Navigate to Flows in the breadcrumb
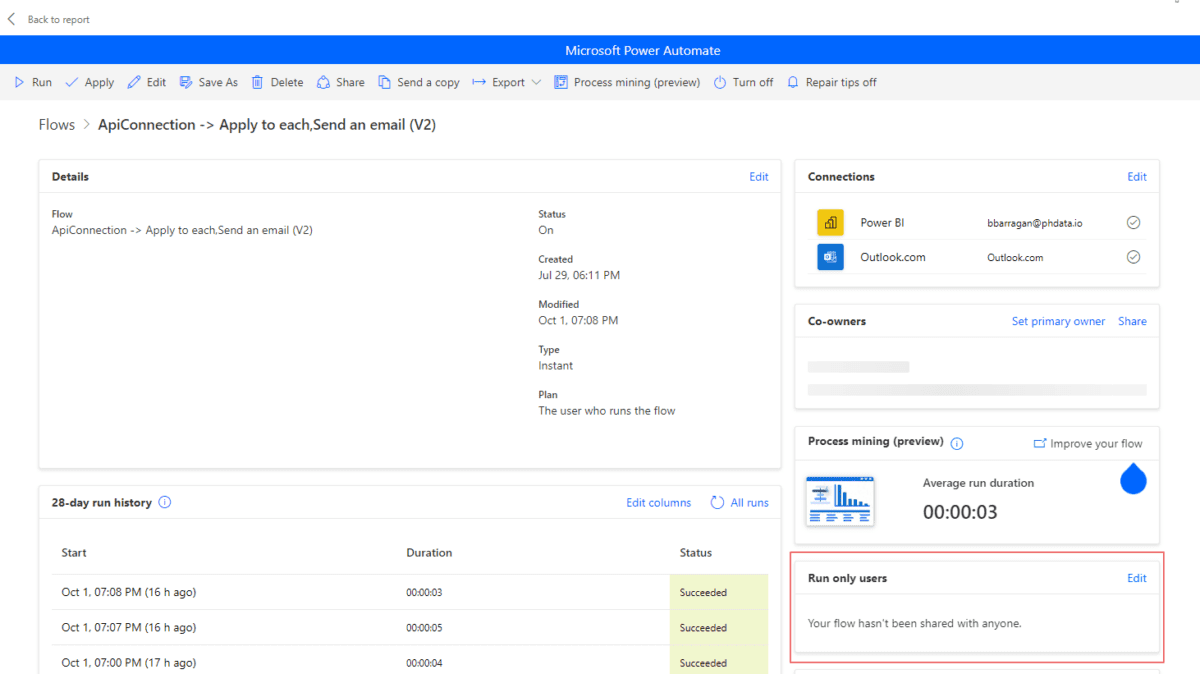The height and width of the screenshot is (674, 1200). (x=56, y=124)
